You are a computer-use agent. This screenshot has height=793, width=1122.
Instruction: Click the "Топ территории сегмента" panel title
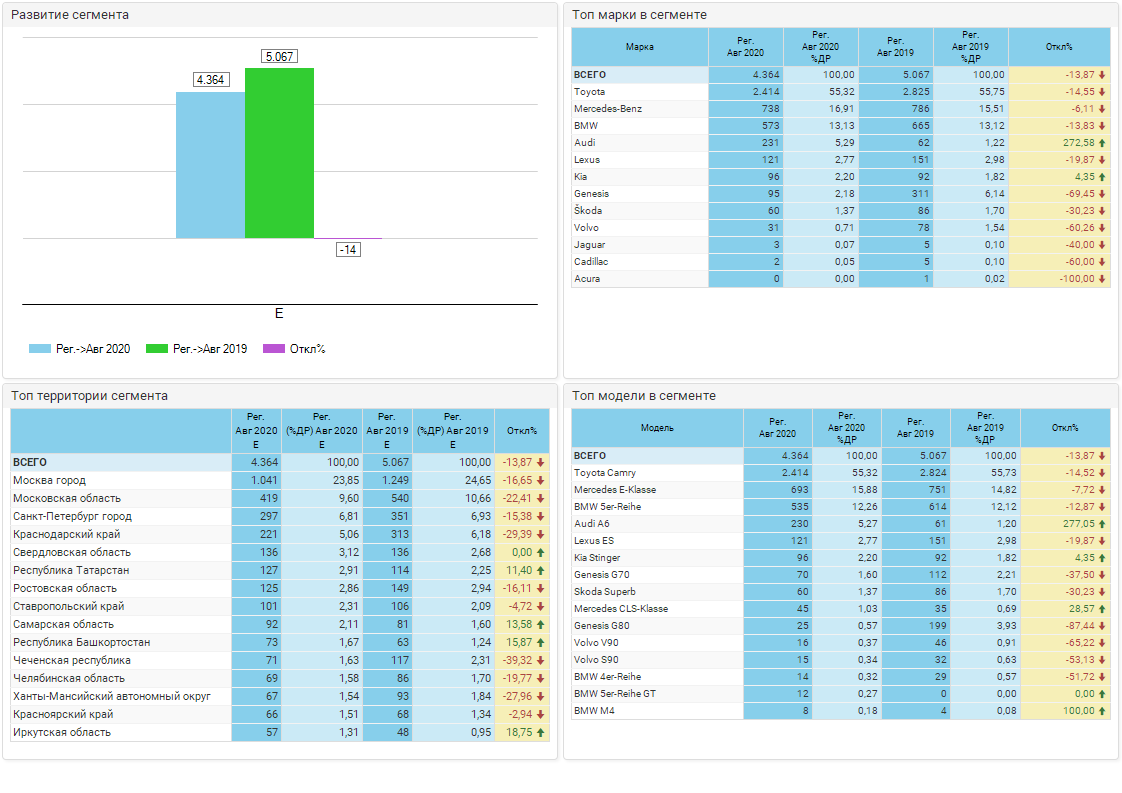[89, 396]
